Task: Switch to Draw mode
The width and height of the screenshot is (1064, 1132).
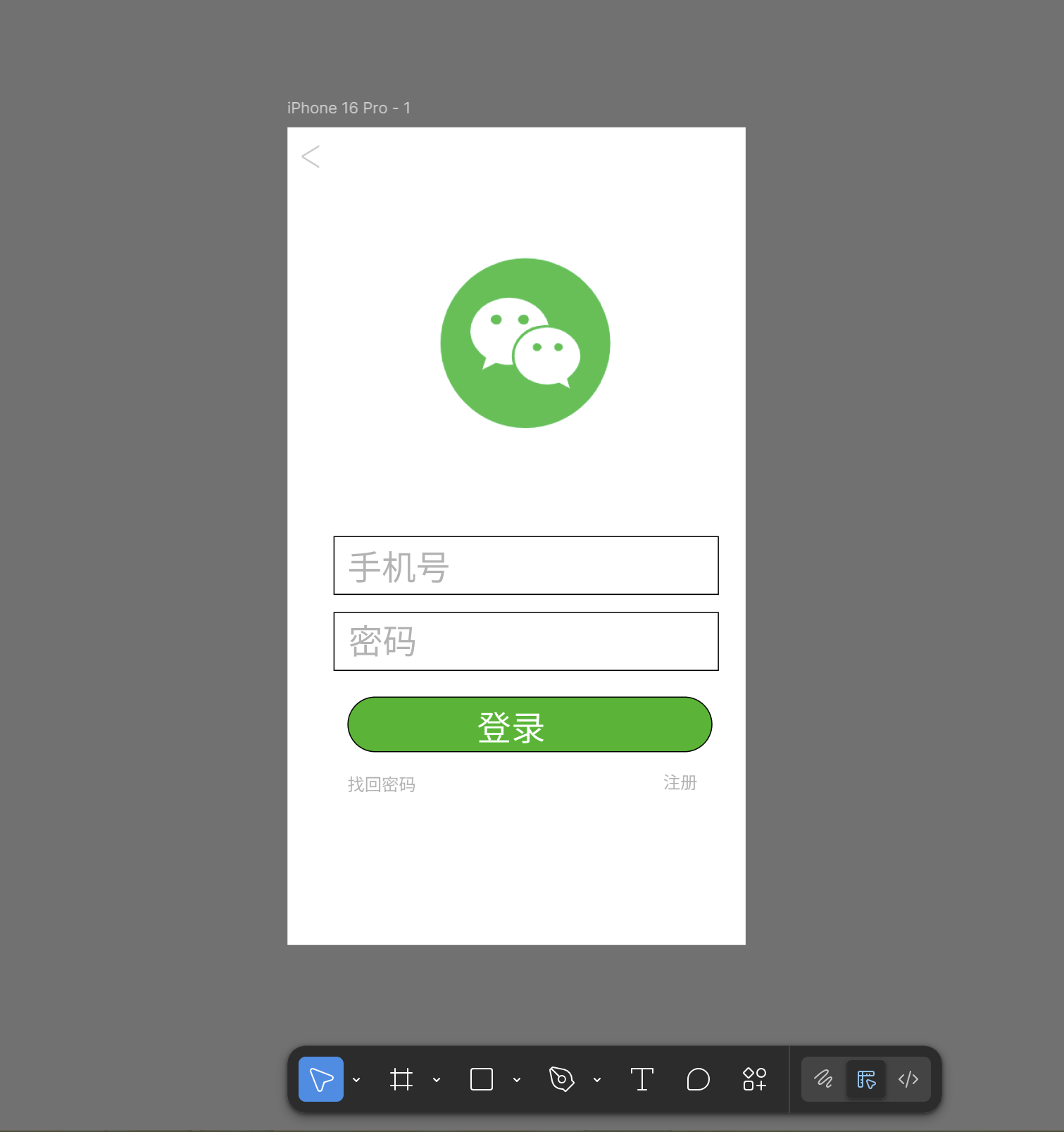Action: point(823,1079)
